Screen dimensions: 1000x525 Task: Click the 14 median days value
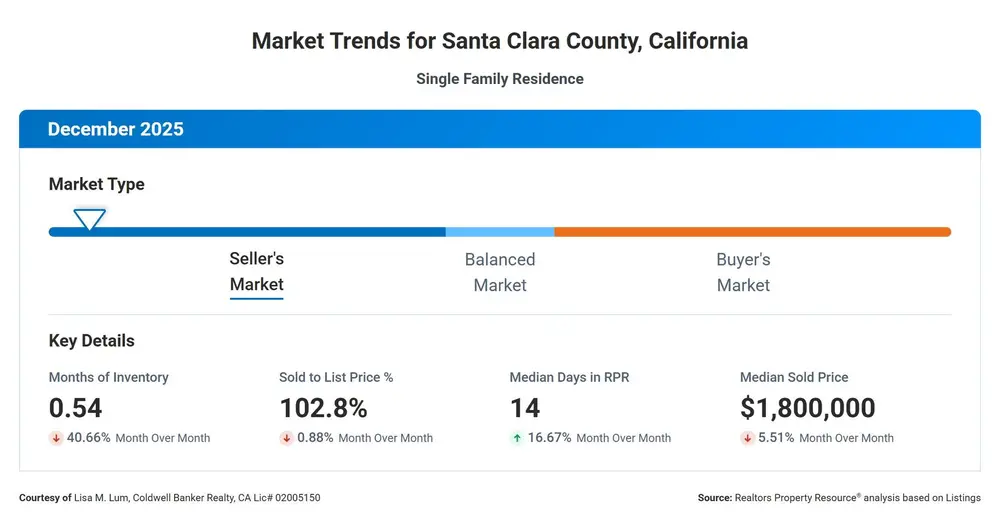(x=525, y=408)
